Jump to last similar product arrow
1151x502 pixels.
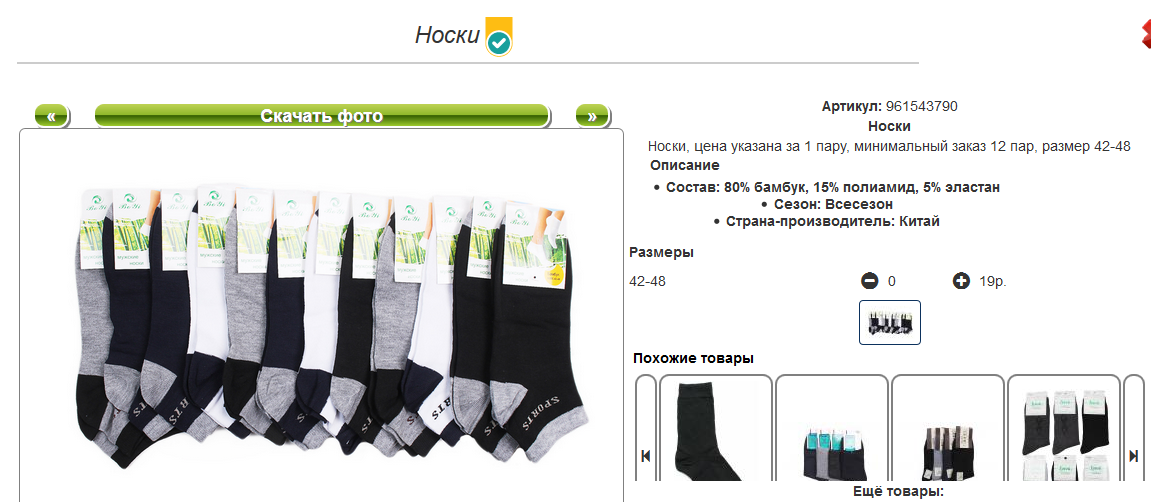(x=1133, y=456)
